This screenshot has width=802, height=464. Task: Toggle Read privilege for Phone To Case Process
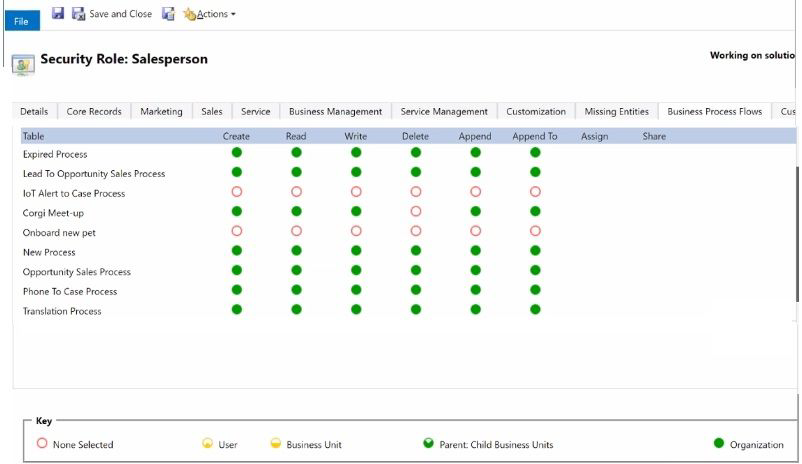click(x=296, y=290)
